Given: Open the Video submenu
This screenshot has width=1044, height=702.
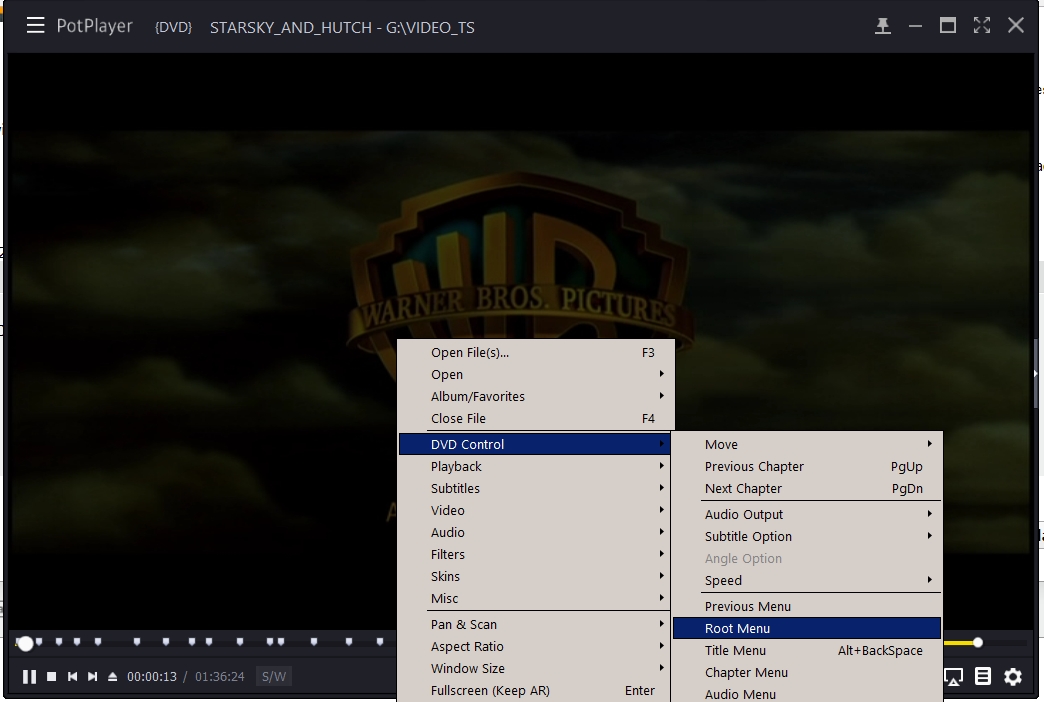Looking at the screenshot, I should click(537, 511).
